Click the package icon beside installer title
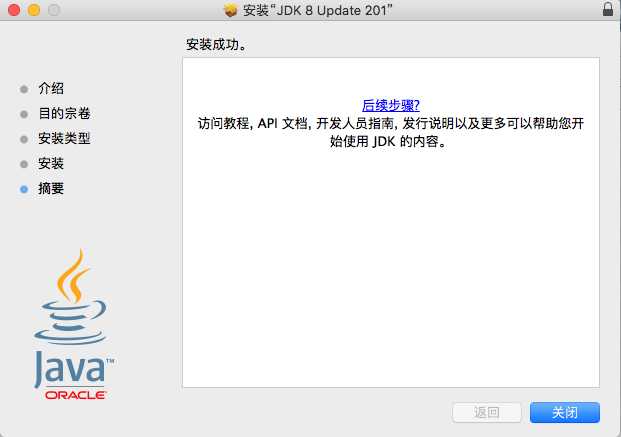 tap(230, 10)
